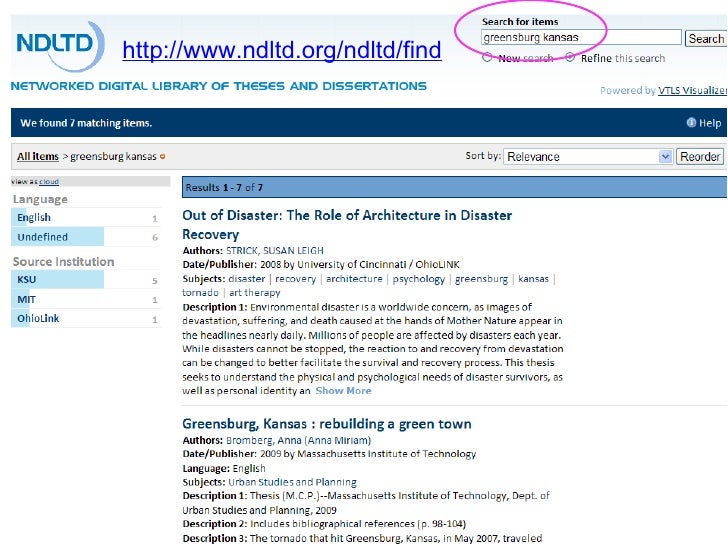Image resolution: width=728 pixels, height=546 pixels.
Task: Click the 'We found 7 matching items.' text
Action: pyautogui.click(x=86, y=123)
